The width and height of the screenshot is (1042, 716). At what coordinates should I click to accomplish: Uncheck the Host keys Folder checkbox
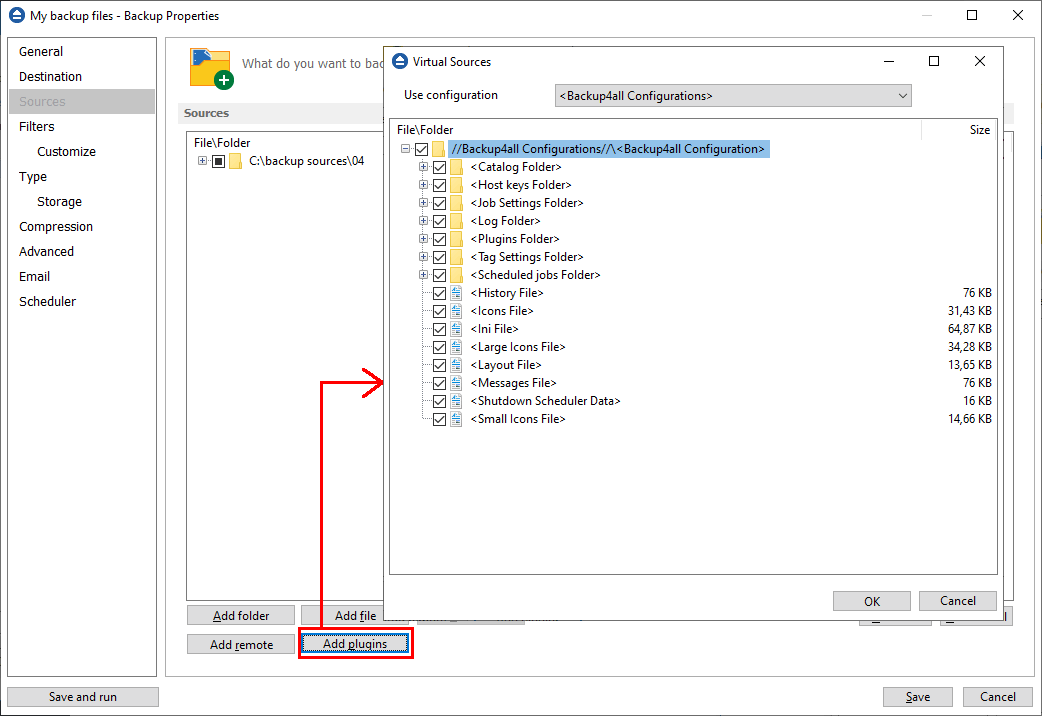(439, 185)
